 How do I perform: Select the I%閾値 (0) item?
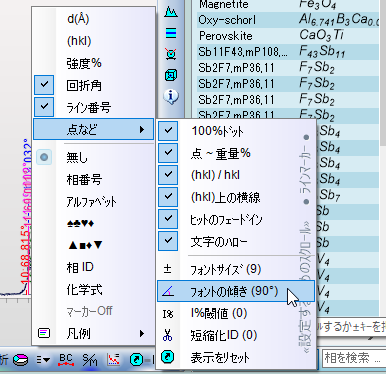tap(236, 313)
